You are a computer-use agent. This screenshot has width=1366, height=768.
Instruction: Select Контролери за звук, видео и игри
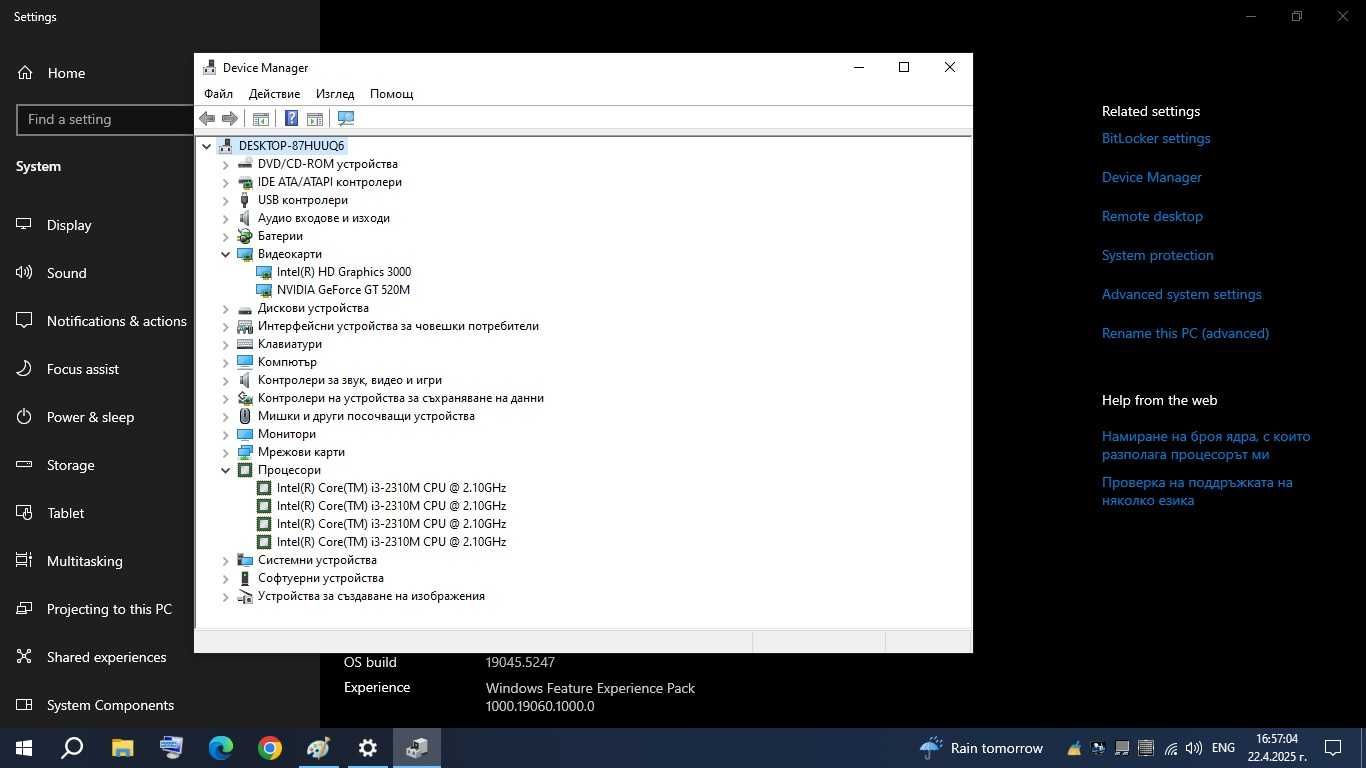point(350,380)
